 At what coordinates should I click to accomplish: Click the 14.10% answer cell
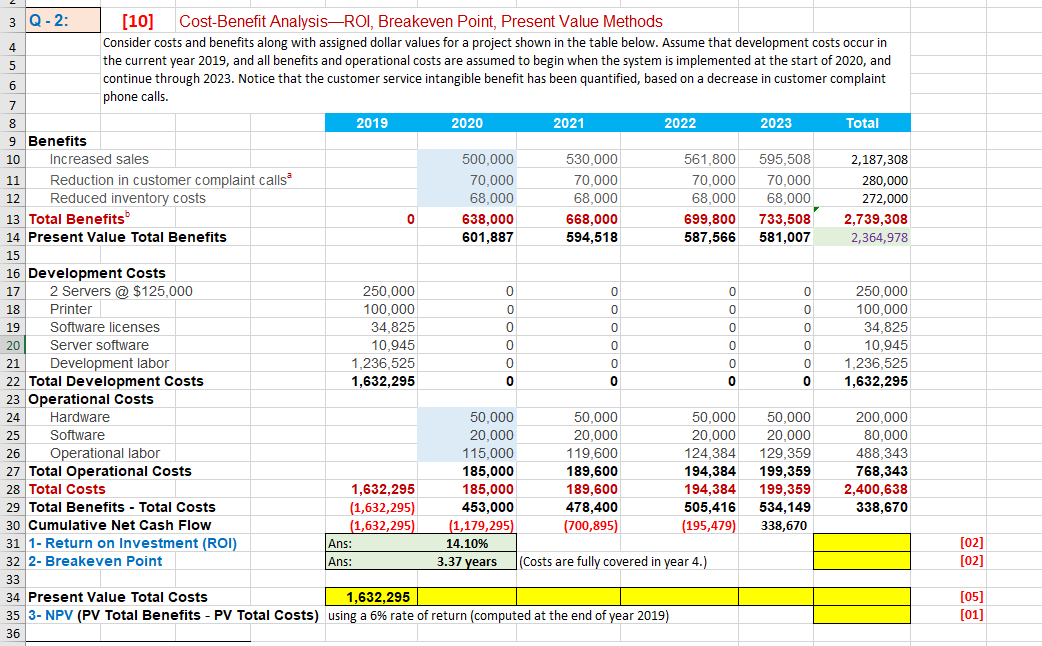coord(467,543)
